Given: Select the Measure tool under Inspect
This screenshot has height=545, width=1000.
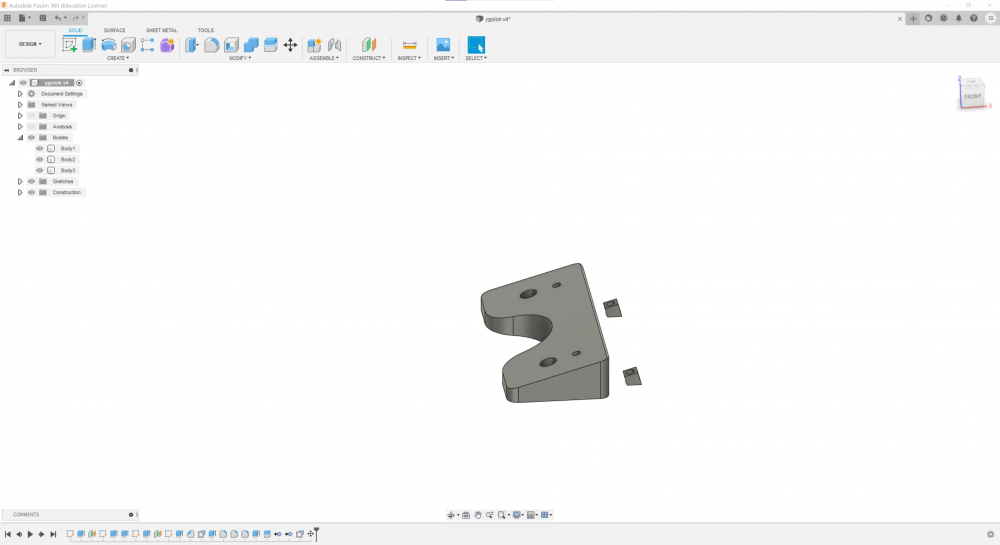Looking at the screenshot, I should point(409,45).
